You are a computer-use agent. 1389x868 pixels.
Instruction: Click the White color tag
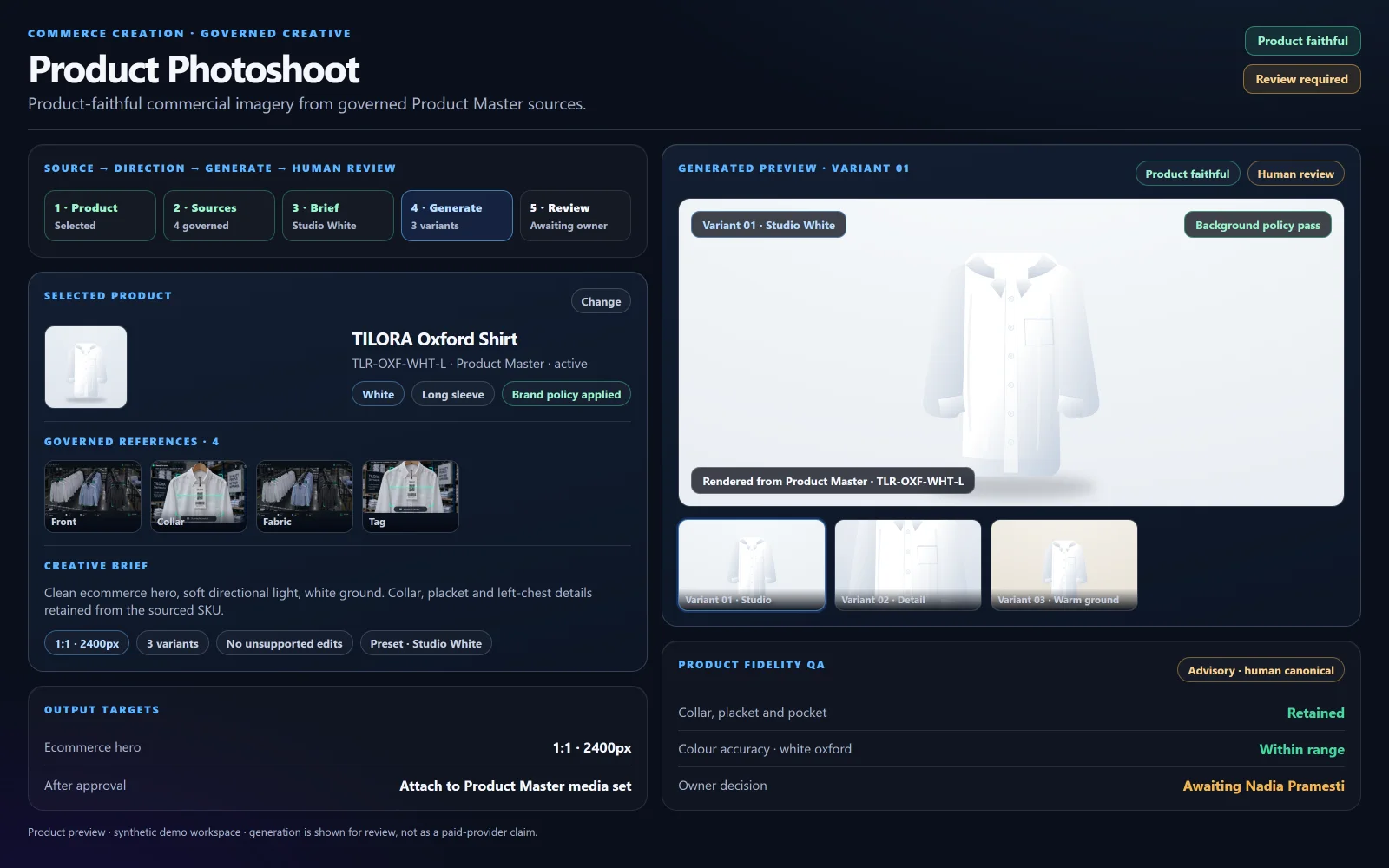(378, 394)
